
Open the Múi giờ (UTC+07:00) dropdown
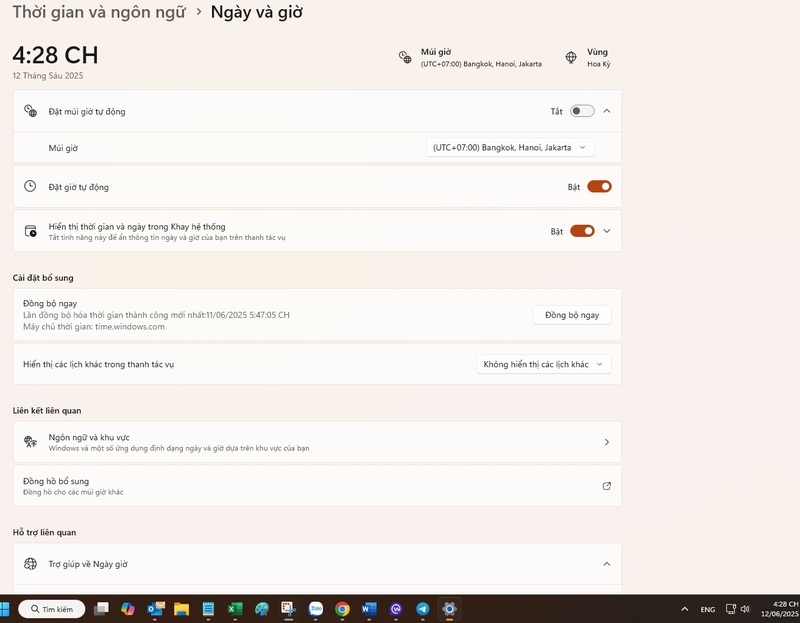tap(510, 147)
